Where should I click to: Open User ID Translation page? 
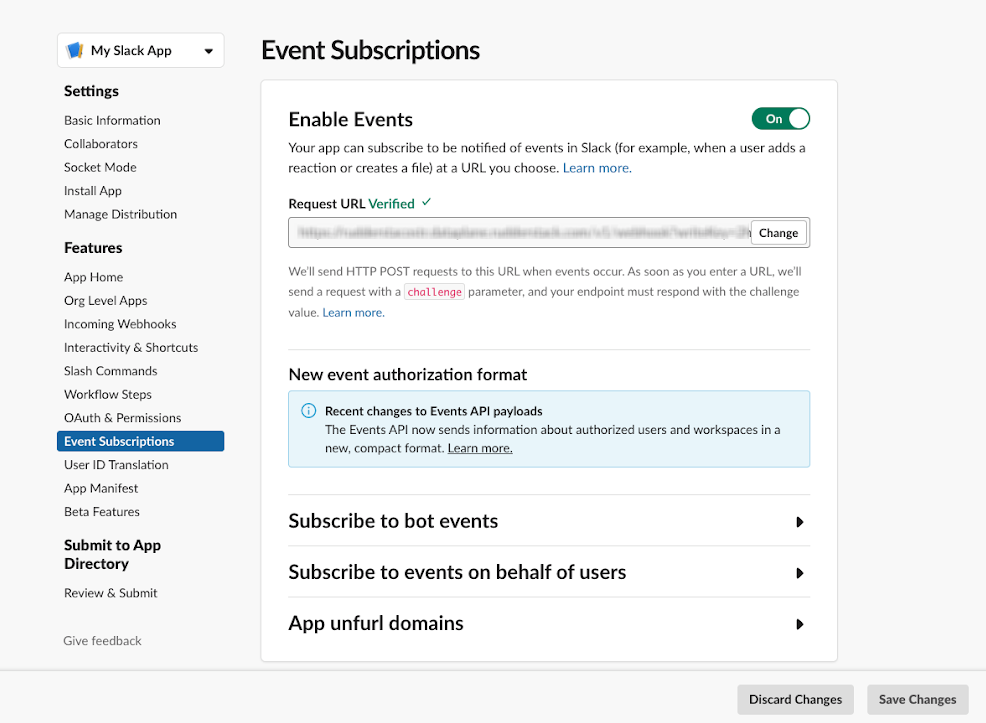pyautogui.click(x=116, y=465)
